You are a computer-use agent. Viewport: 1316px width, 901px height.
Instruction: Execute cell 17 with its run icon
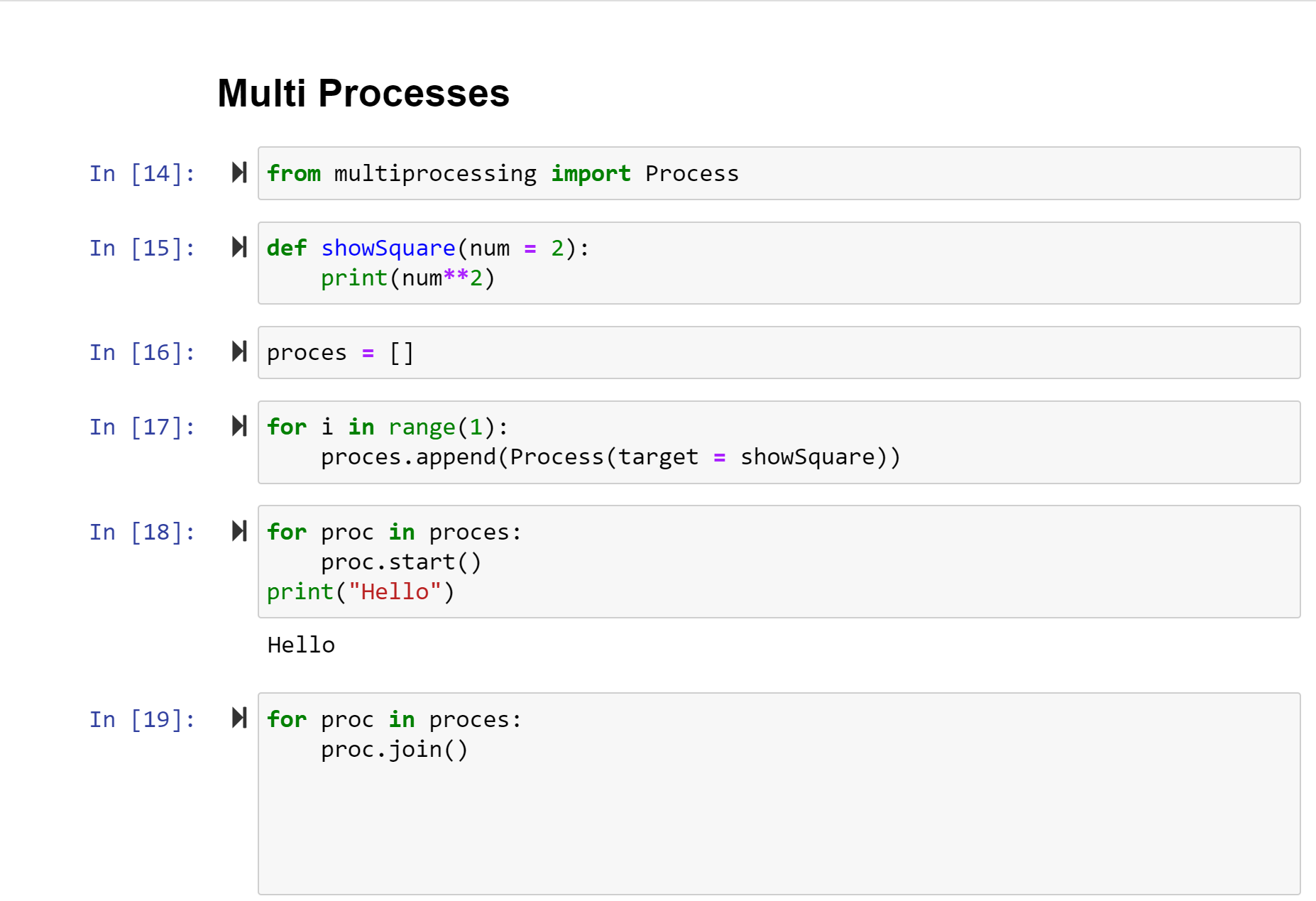pos(239,426)
